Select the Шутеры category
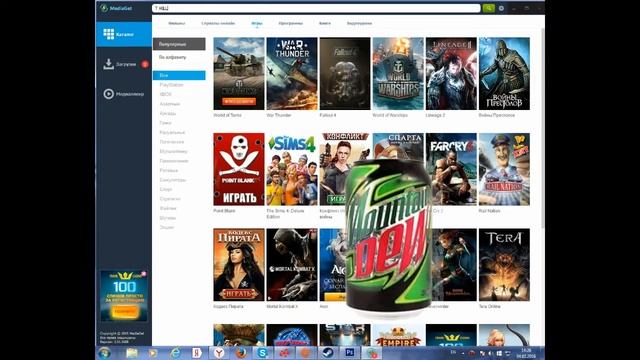Image resolution: width=640 pixels, height=360 pixels. tap(167, 218)
